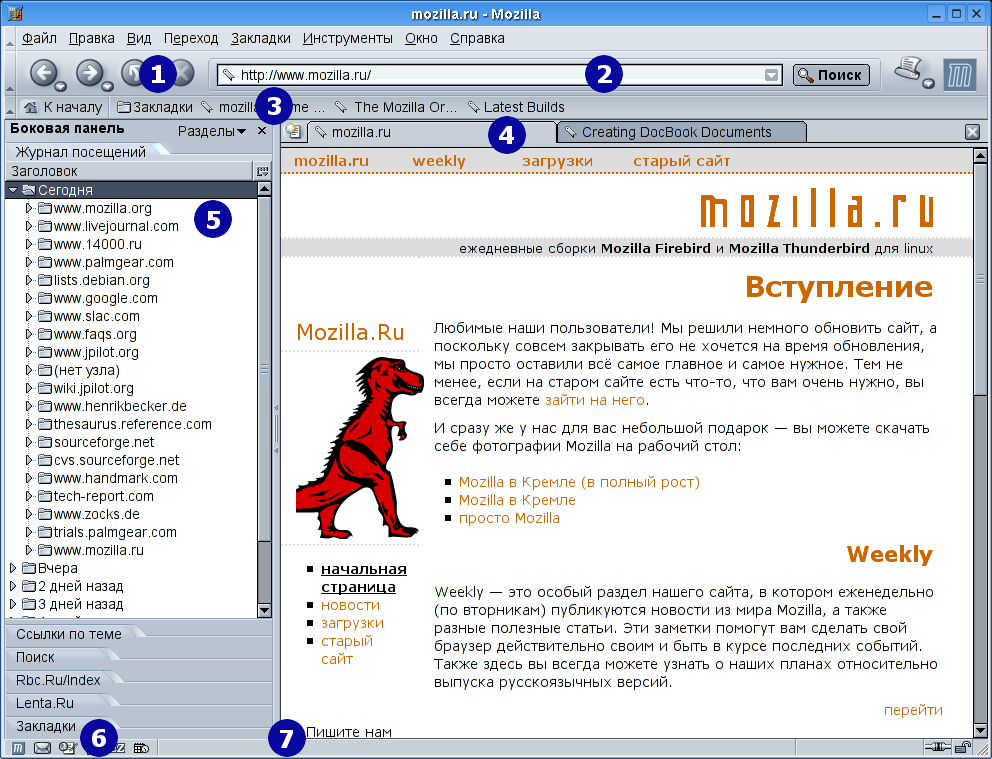Follow the weekly link in page navigation
The width and height of the screenshot is (992, 759).
439,161
